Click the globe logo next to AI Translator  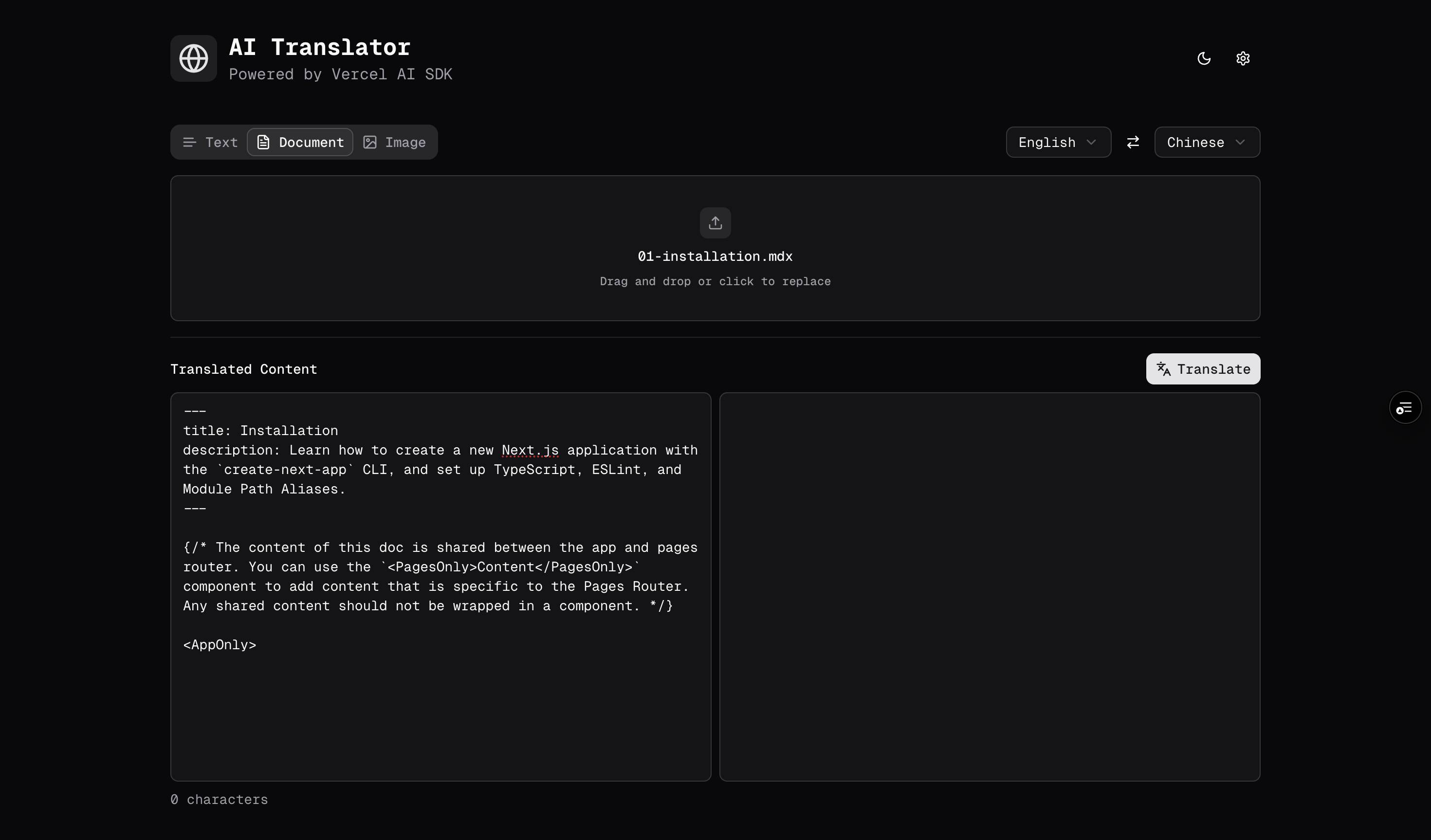point(194,58)
